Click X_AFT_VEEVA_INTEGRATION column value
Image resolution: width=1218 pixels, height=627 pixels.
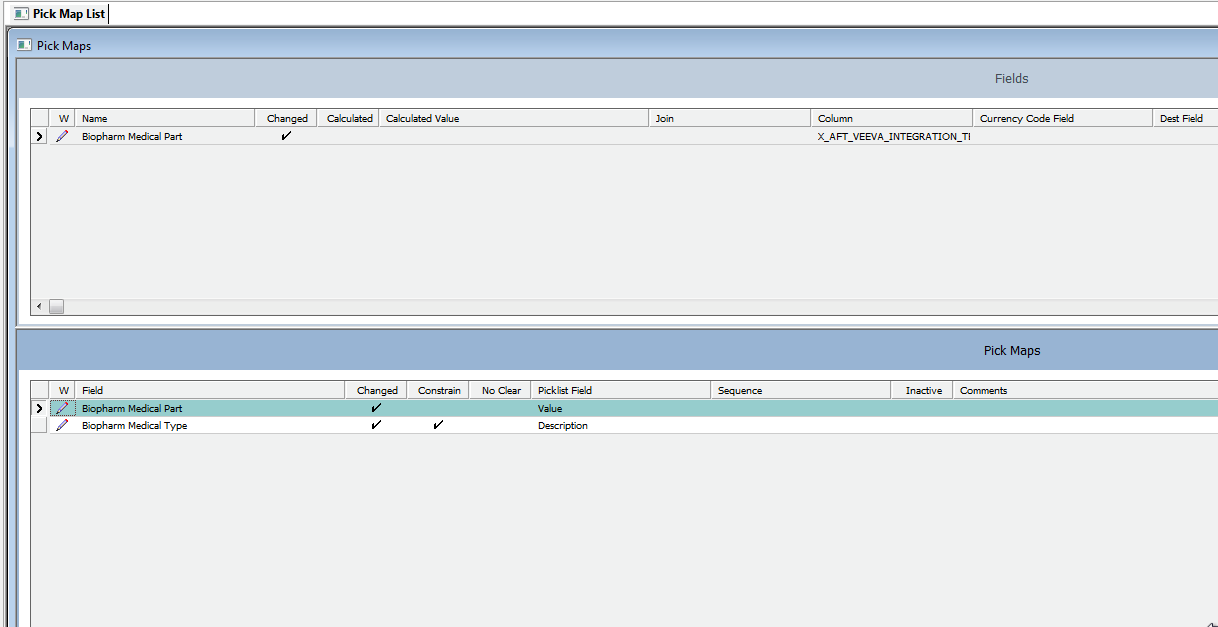(893, 136)
